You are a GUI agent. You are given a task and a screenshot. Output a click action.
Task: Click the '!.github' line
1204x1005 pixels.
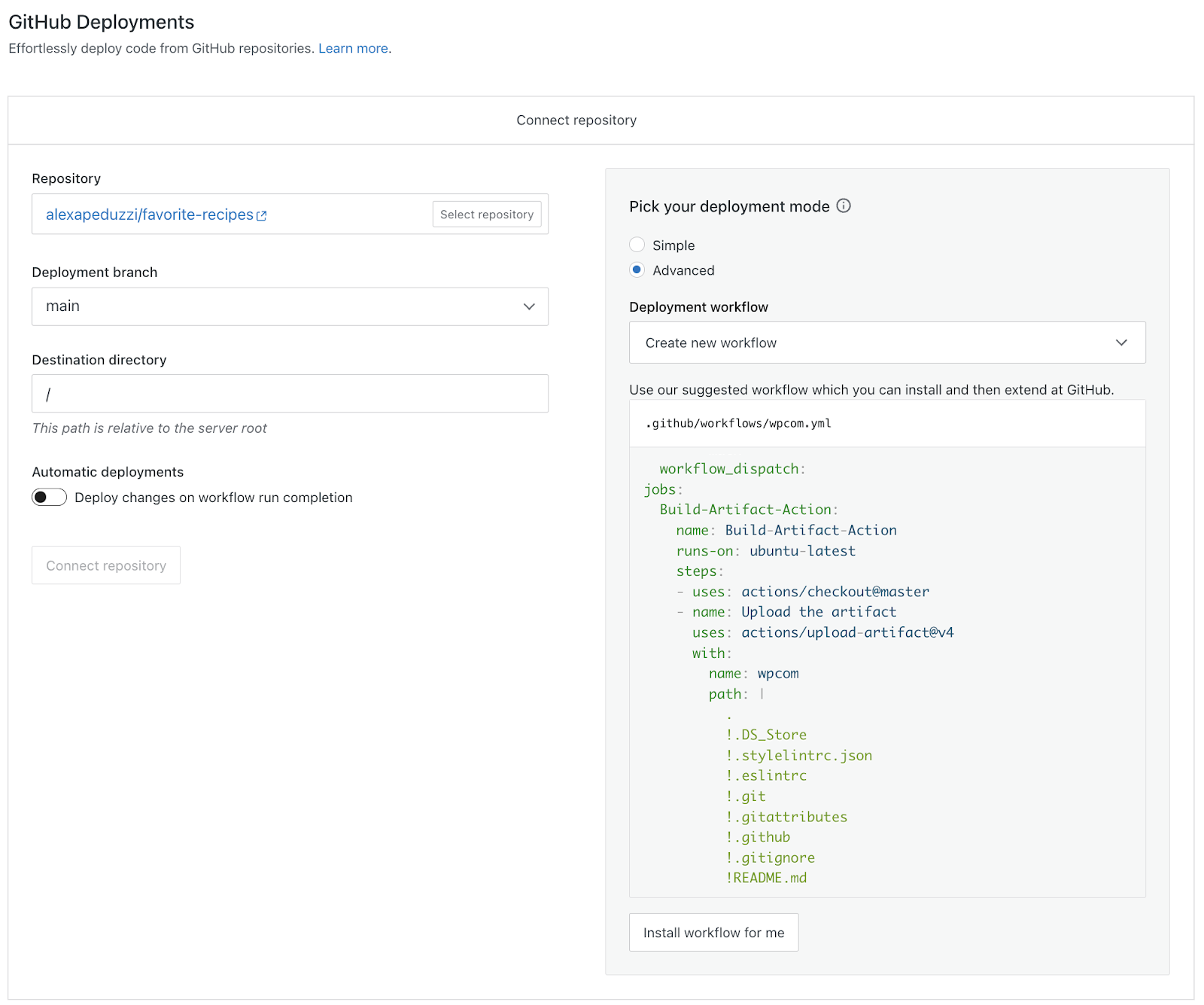[x=758, y=837]
